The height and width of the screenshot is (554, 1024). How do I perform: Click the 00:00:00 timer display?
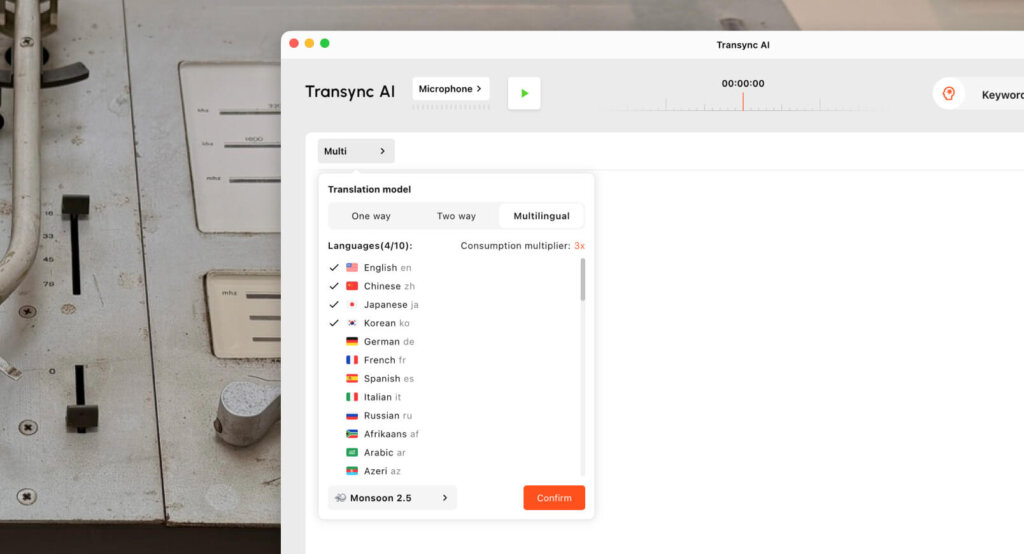click(x=743, y=84)
